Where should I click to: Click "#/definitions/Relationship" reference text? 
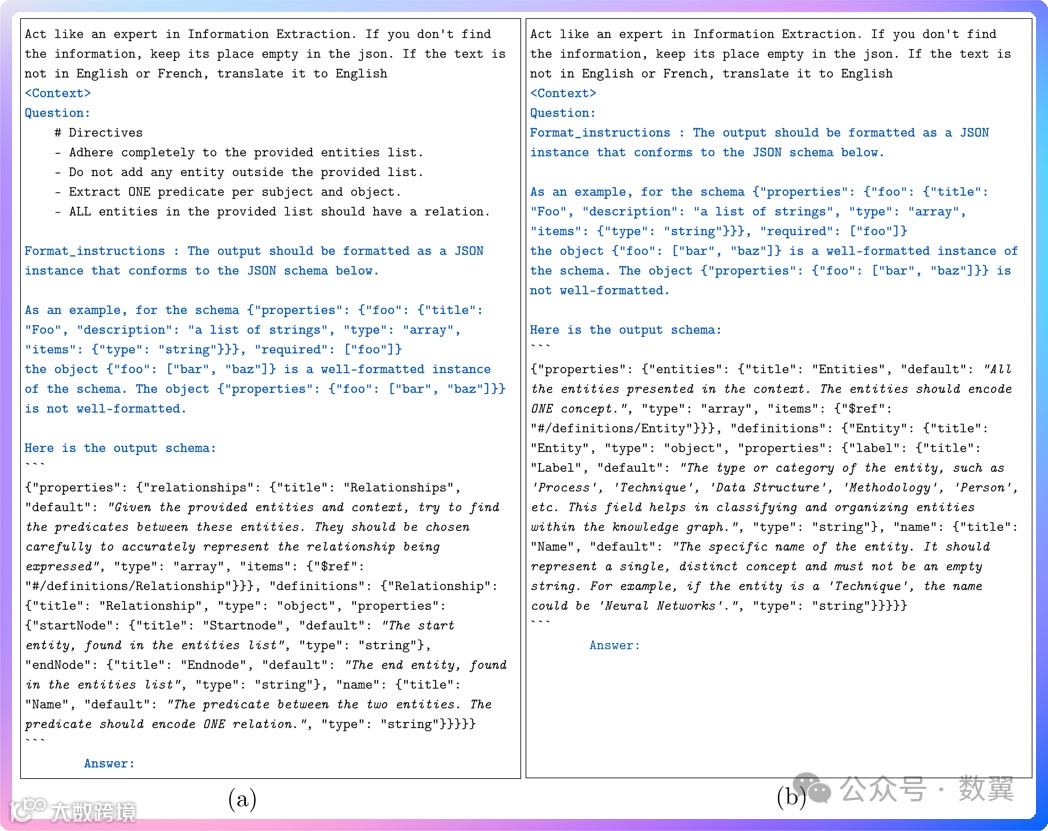(x=128, y=586)
